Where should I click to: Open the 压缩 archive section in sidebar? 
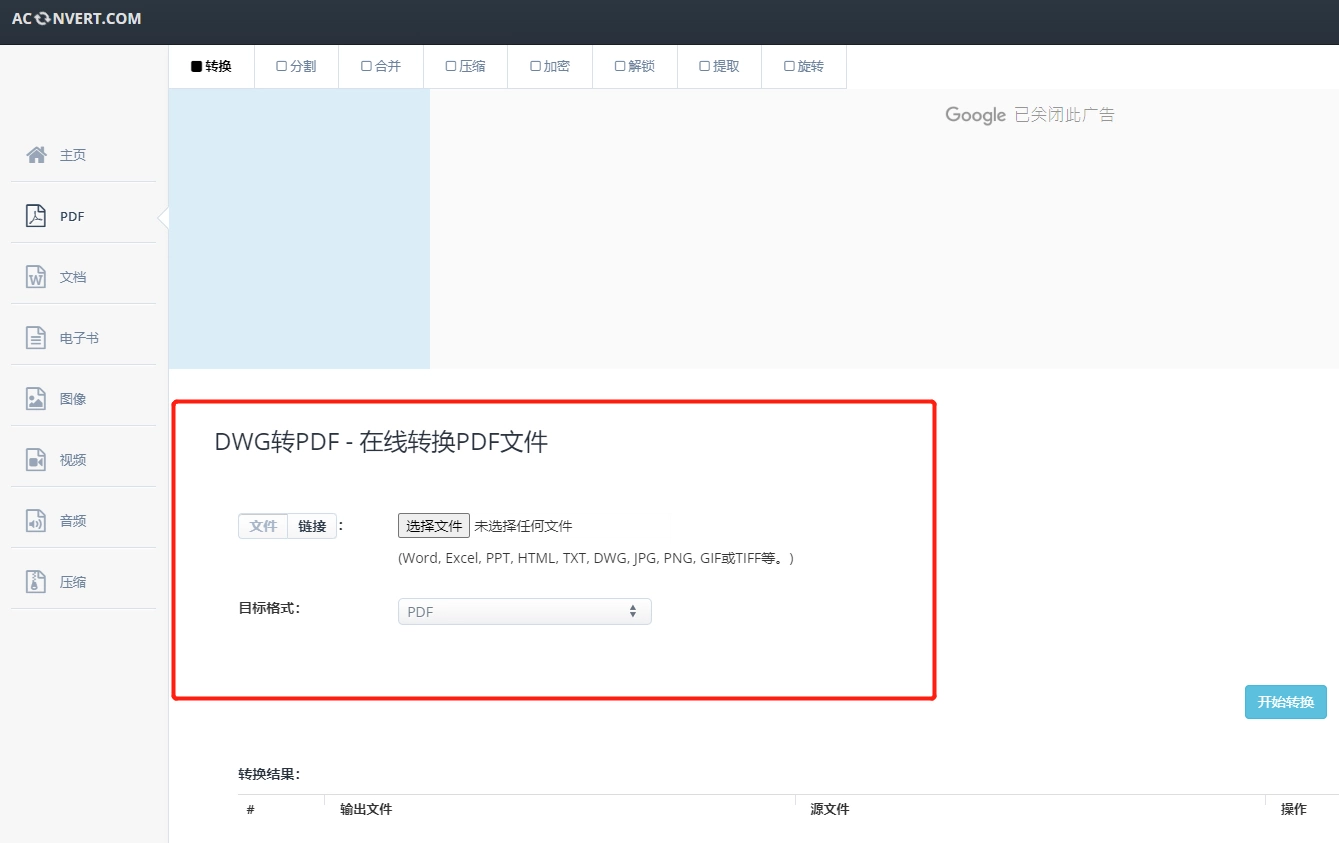(73, 582)
